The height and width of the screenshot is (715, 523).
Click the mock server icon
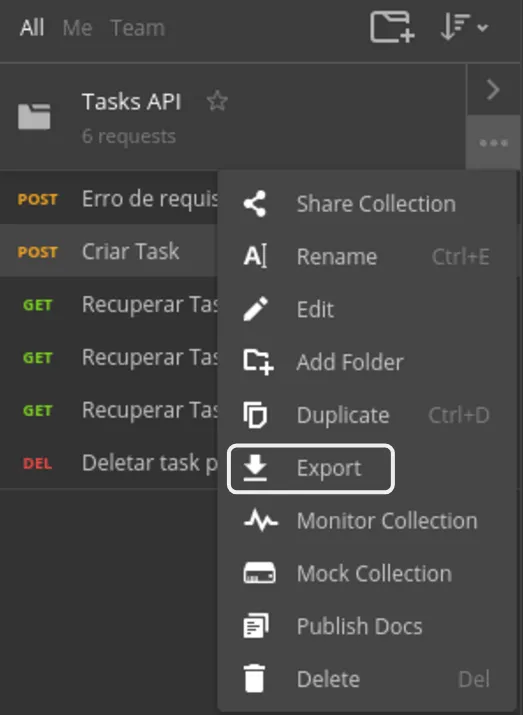259,573
